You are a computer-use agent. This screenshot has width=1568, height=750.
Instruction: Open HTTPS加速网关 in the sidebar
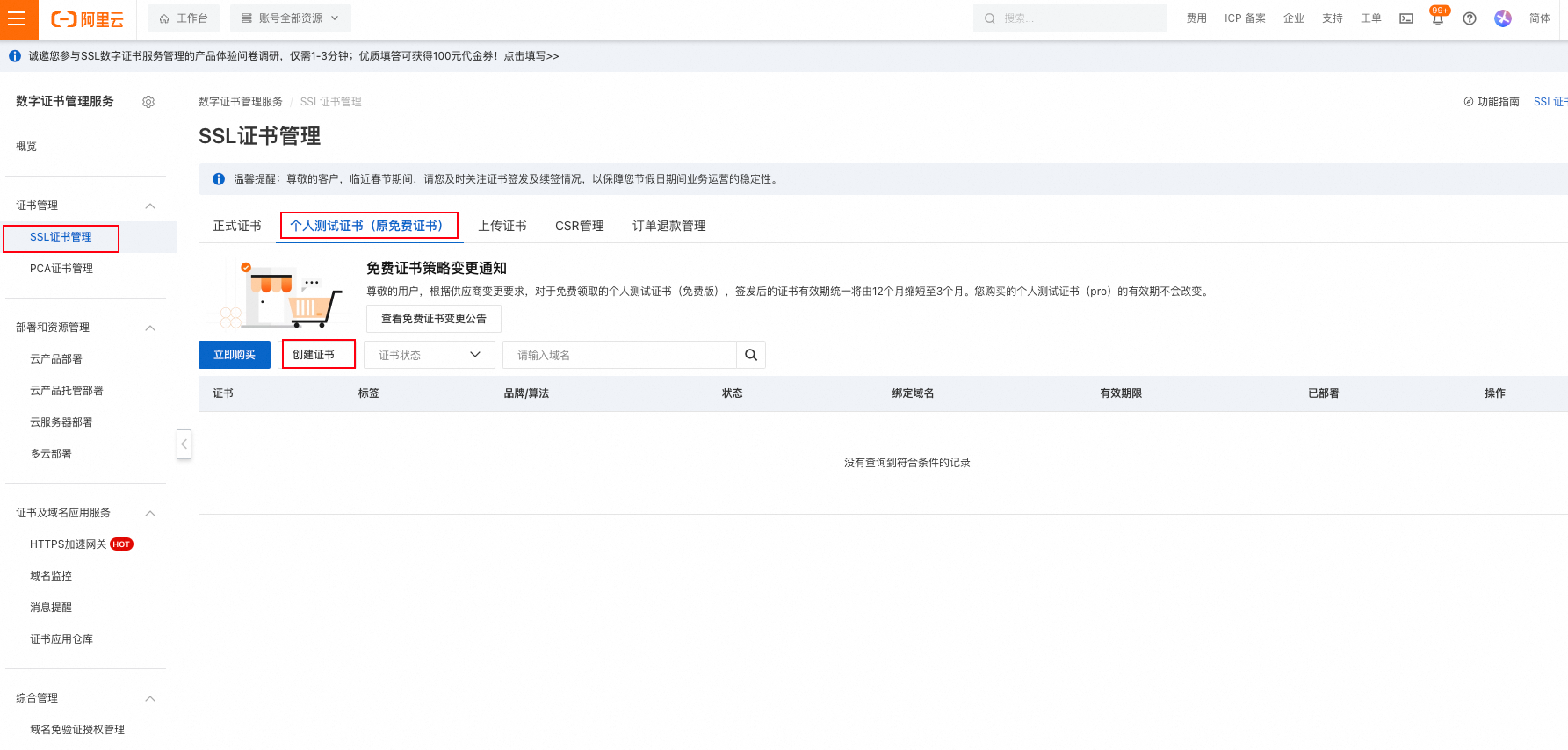click(x=69, y=544)
